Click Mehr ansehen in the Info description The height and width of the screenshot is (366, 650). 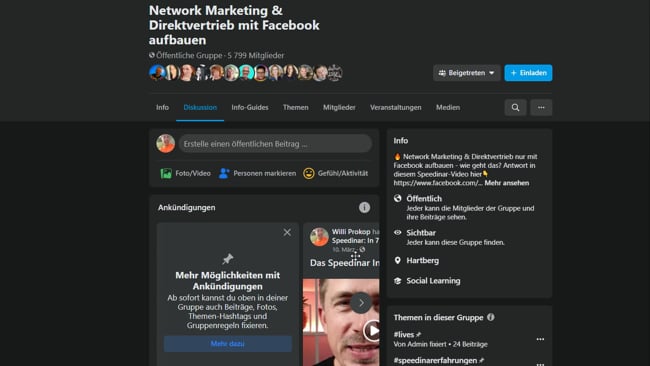pyautogui.click(x=507, y=183)
